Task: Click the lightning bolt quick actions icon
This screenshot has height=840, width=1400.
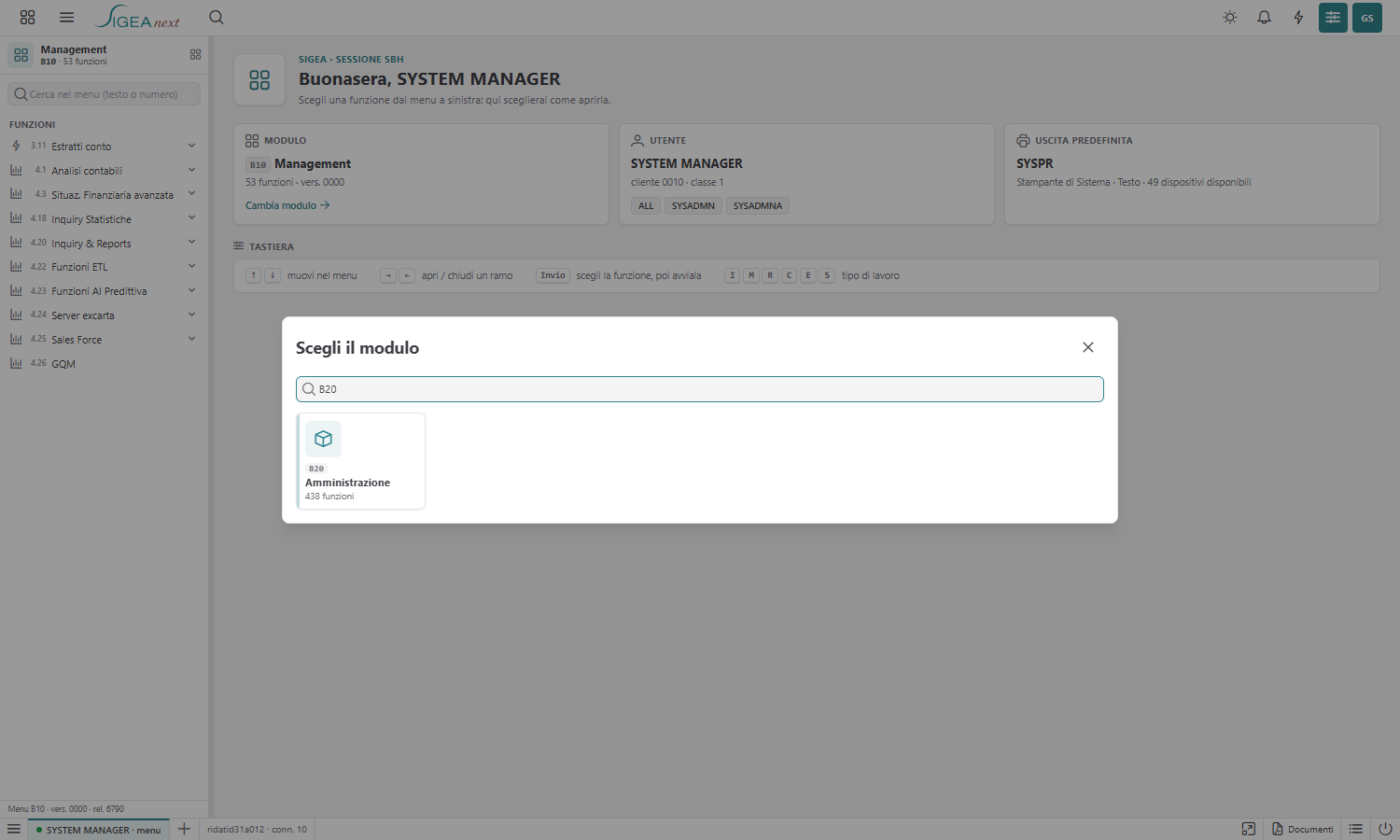Action: [1298, 18]
